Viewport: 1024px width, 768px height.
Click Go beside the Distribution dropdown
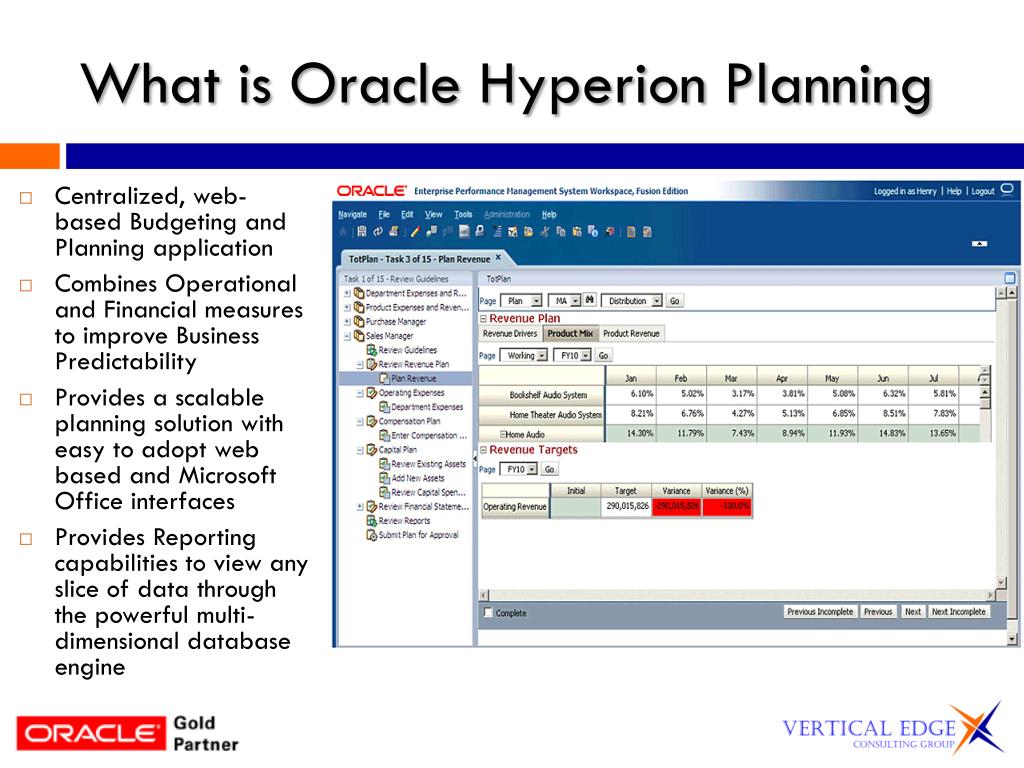(675, 300)
